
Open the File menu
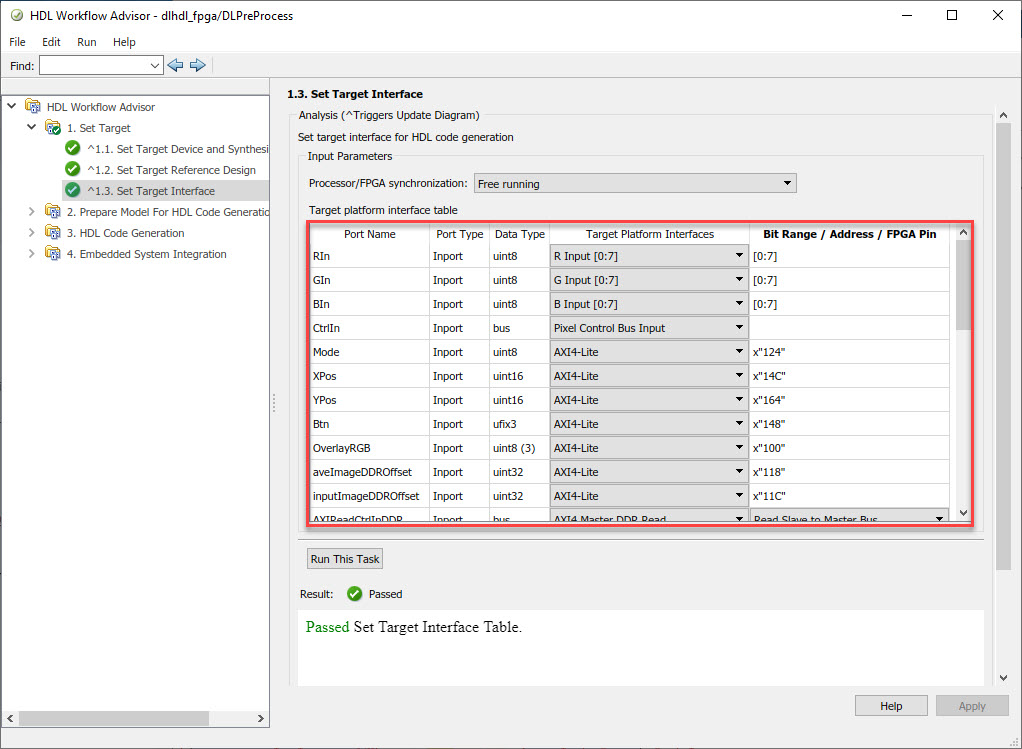pos(17,42)
